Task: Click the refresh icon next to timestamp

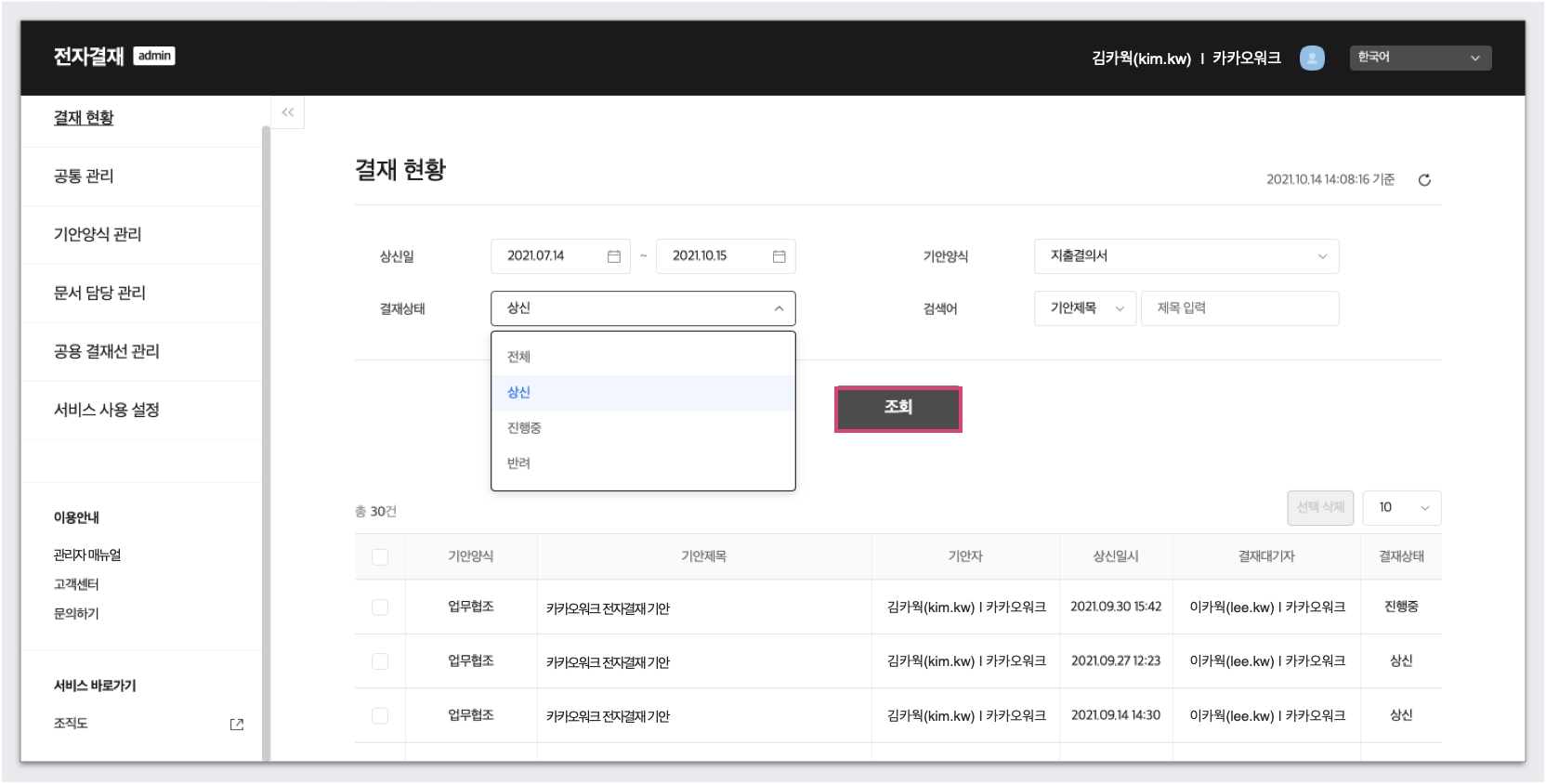Action: point(1424,180)
